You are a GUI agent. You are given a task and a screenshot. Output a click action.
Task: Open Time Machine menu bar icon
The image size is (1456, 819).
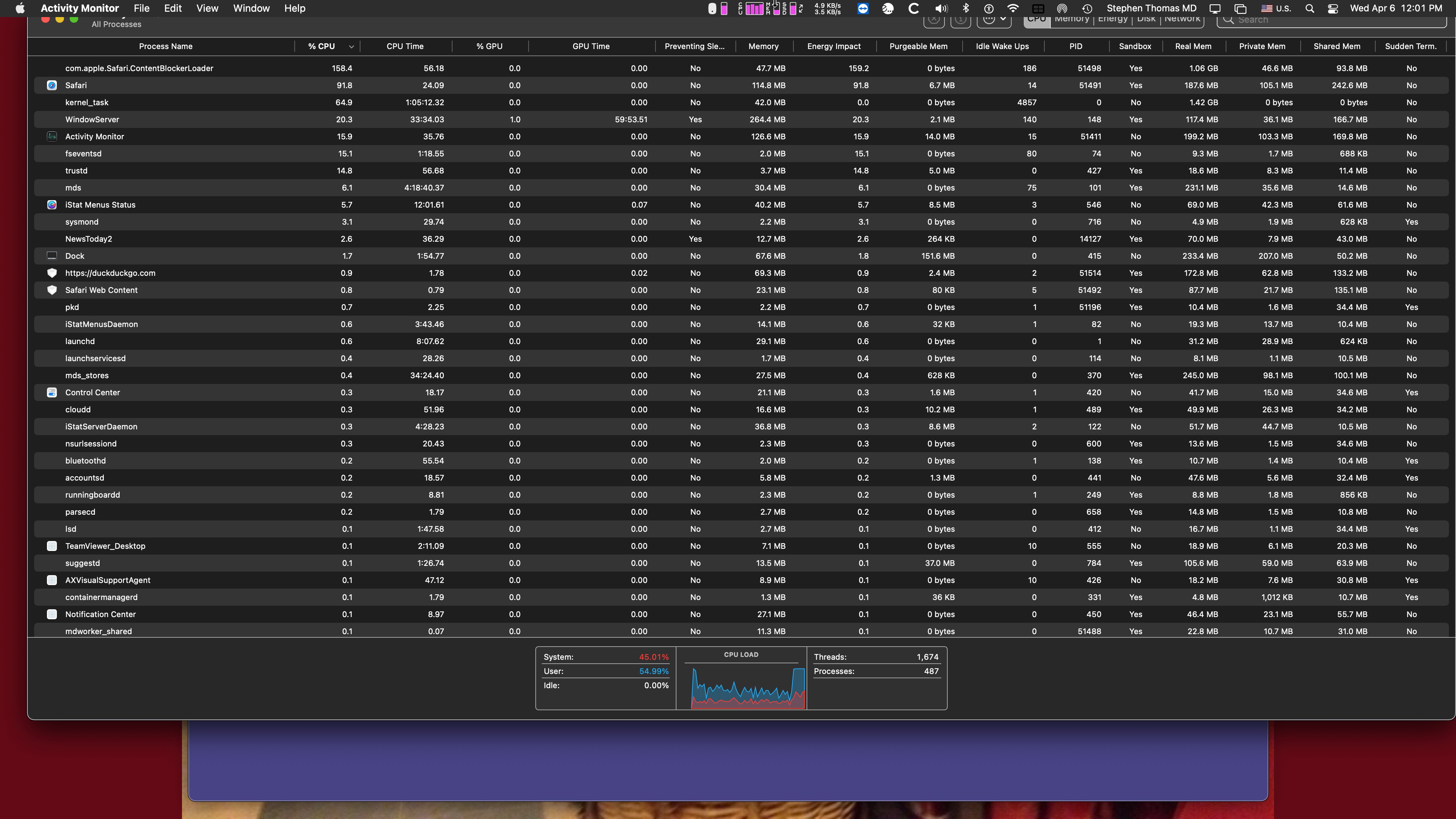1087,9
